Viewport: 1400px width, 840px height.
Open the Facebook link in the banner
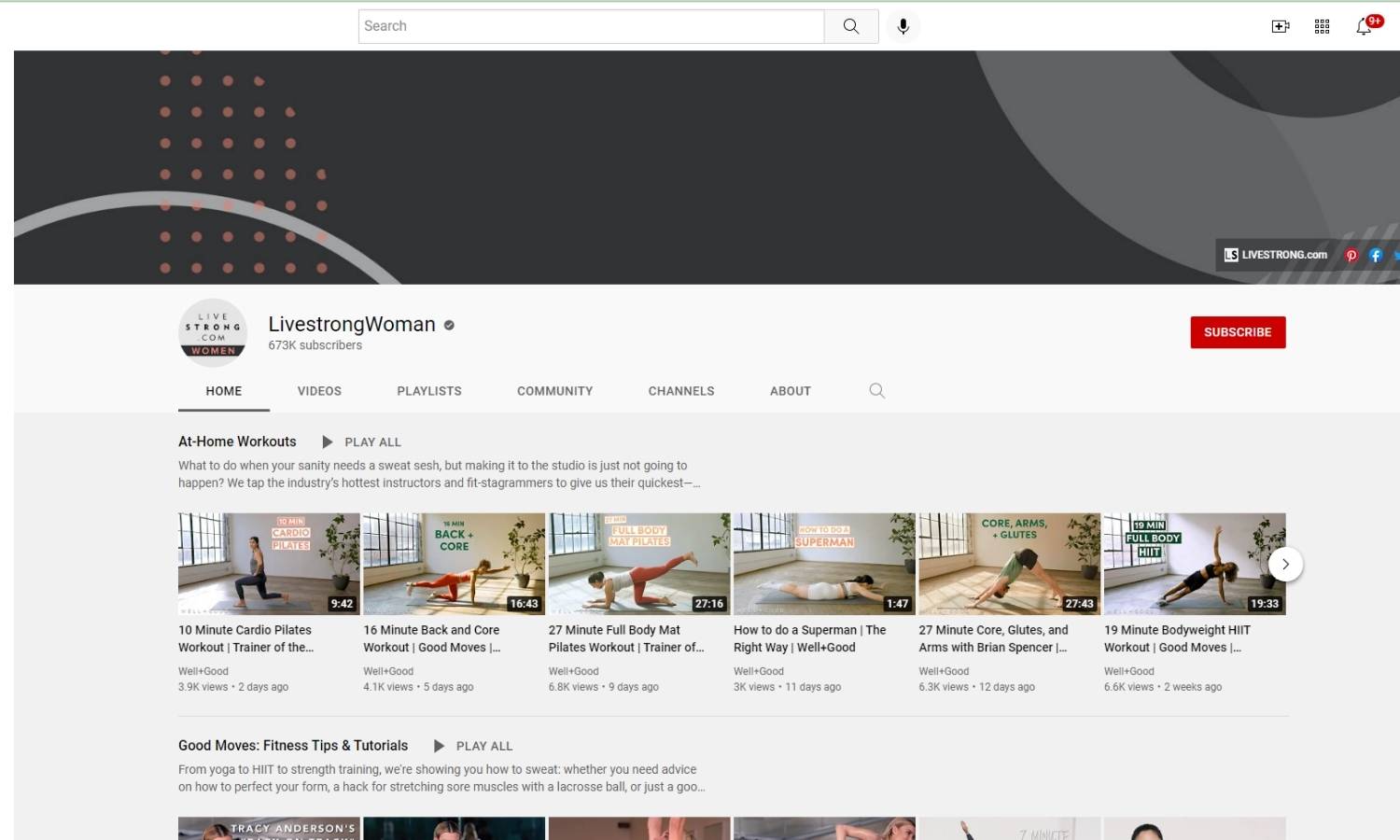pyautogui.click(x=1375, y=255)
